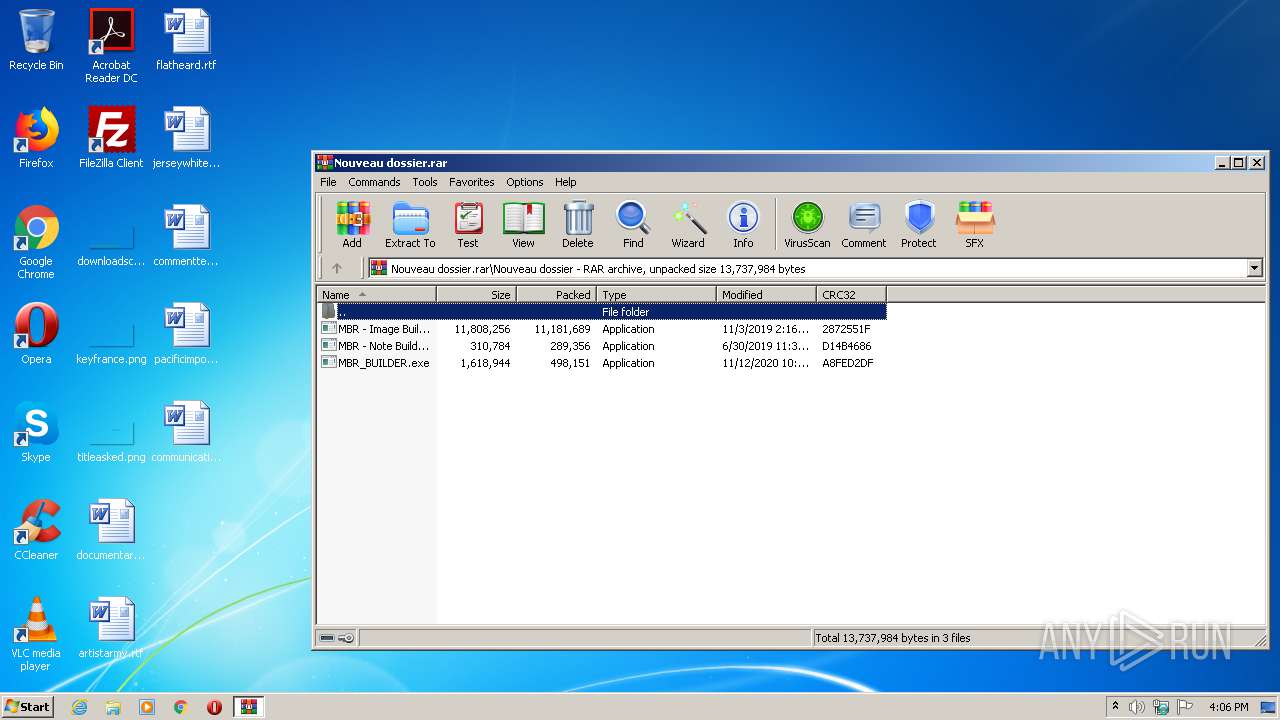
Task: Select MBR_BUILDER.exe file row
Action: pyautogui.click(x=602, y=363)
